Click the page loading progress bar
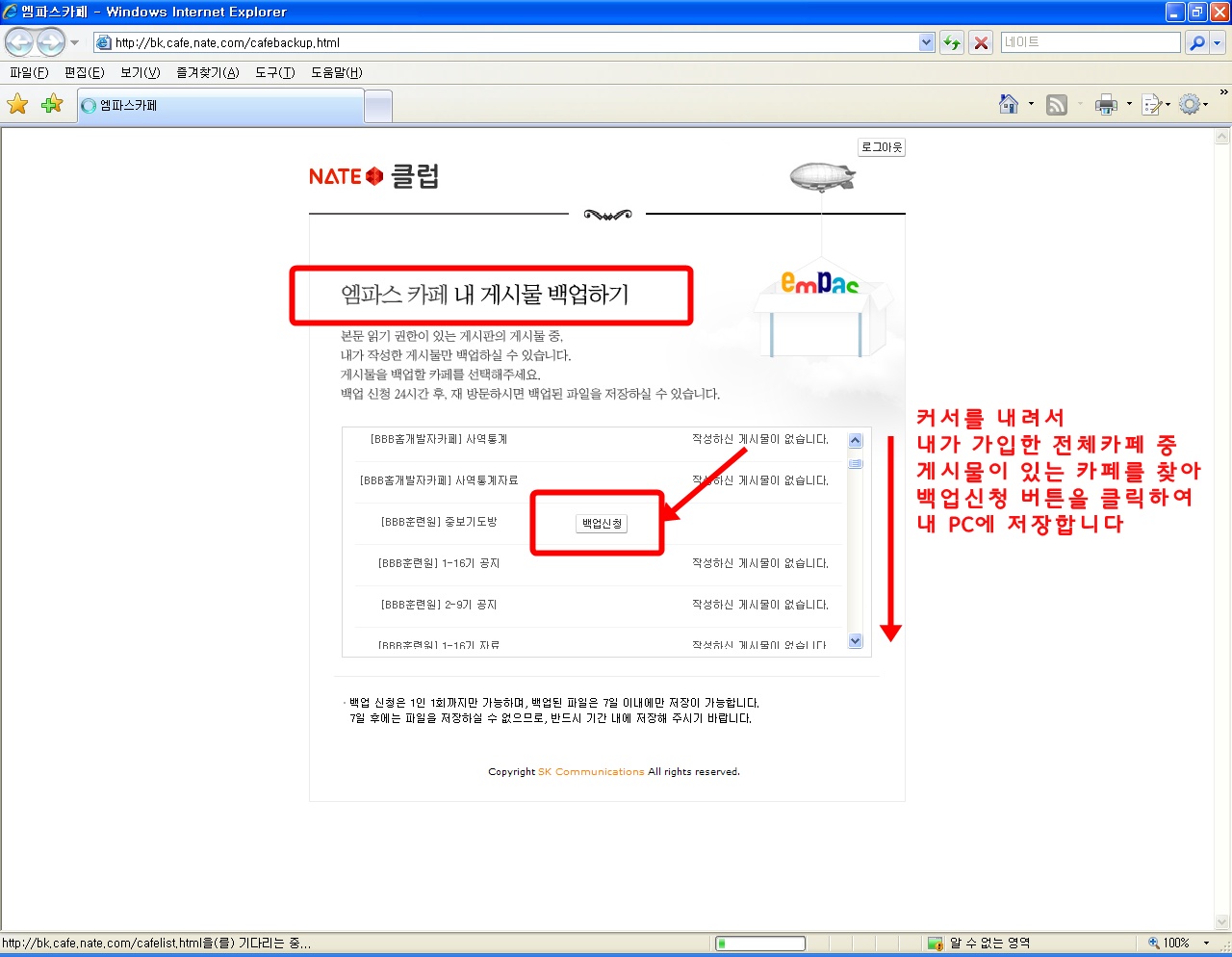 point(760,944)
